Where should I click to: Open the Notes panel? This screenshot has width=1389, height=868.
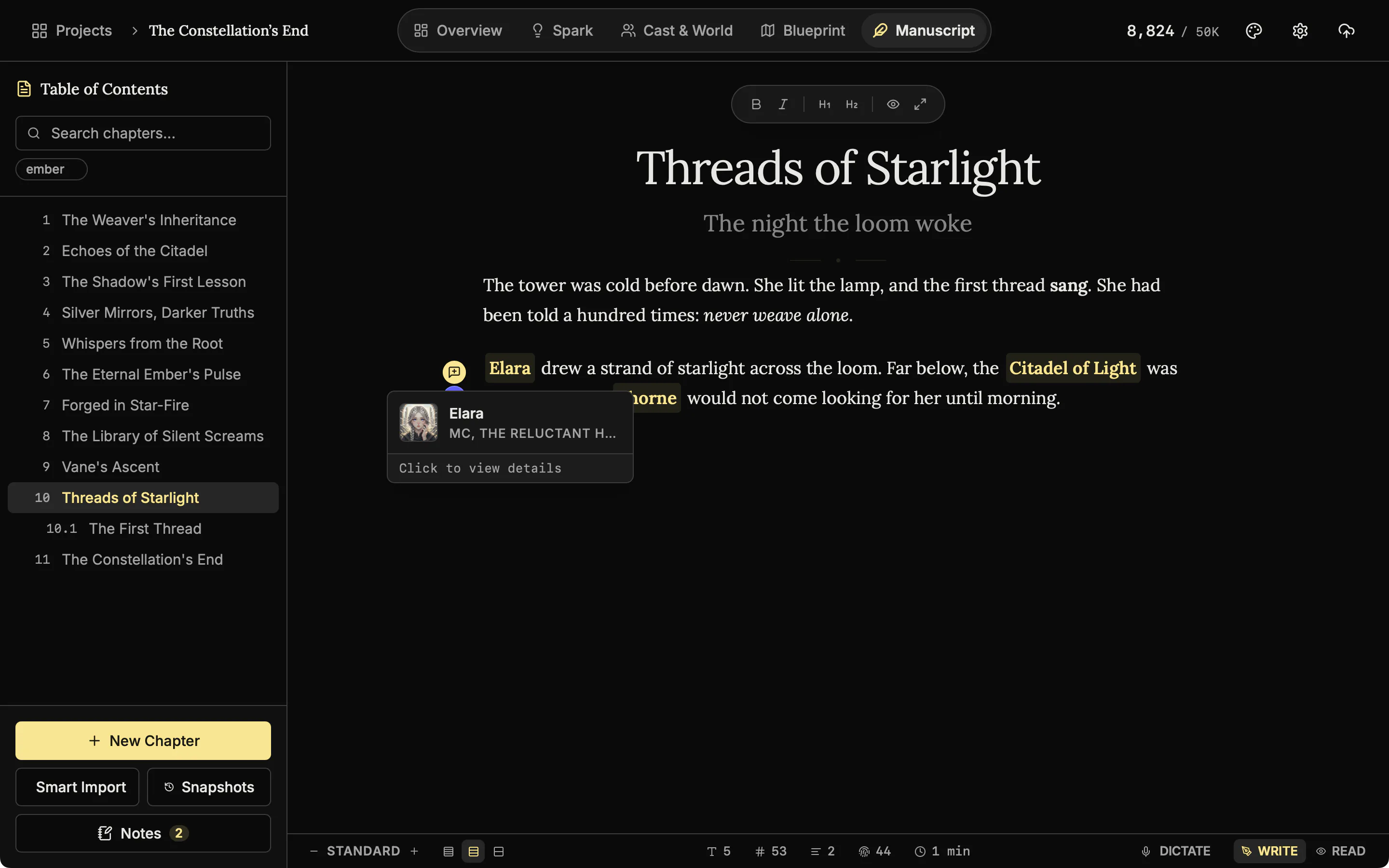click(143, 833)
